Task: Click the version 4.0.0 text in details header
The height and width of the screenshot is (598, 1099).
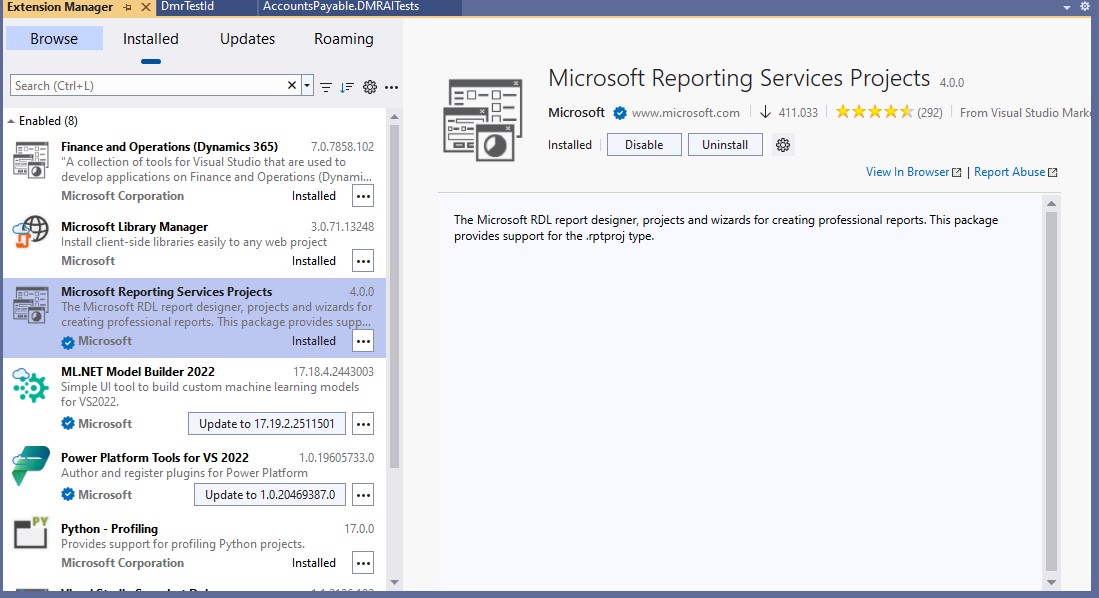Action: [952, 83]
